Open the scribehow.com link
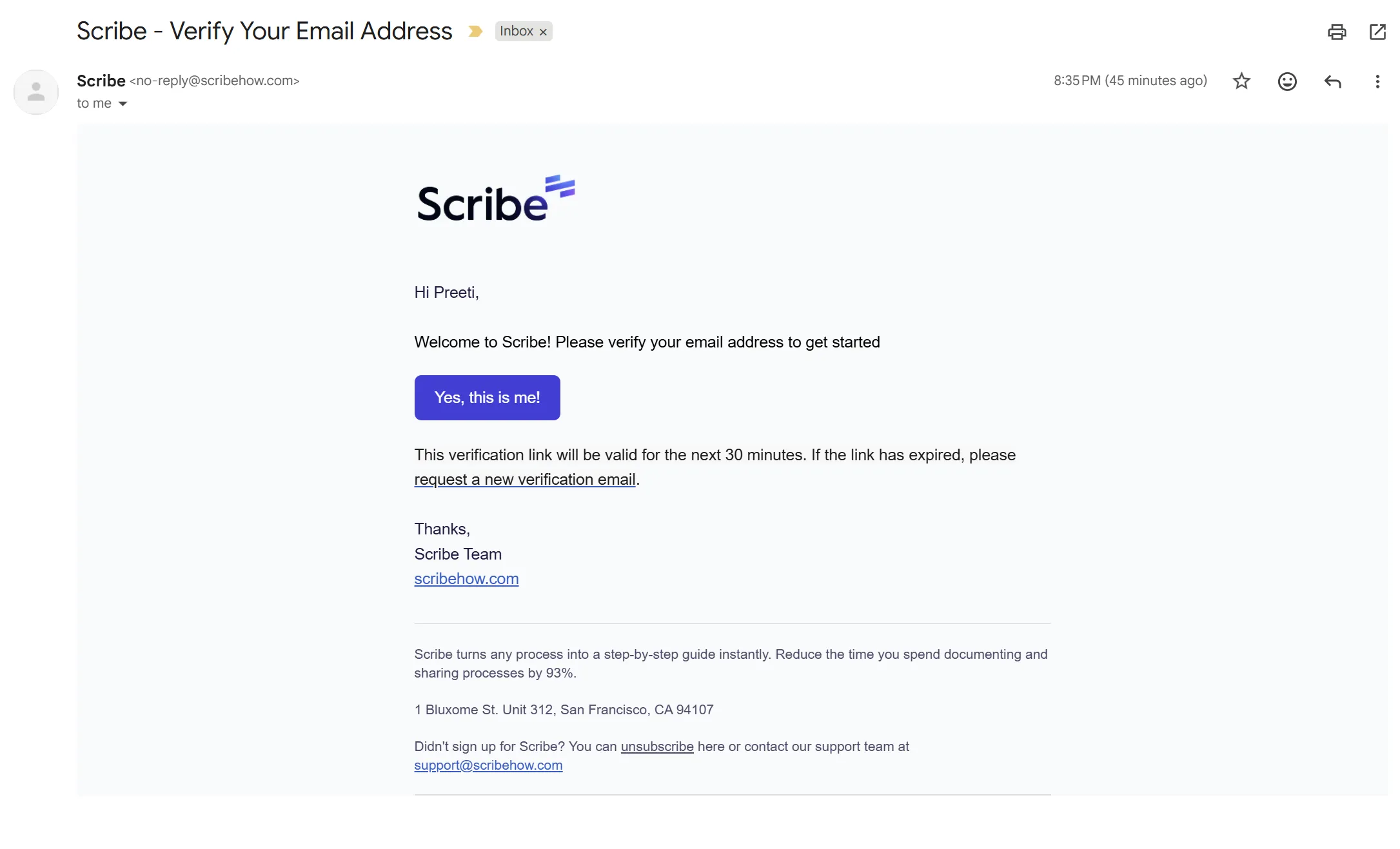 pos(466,579)
